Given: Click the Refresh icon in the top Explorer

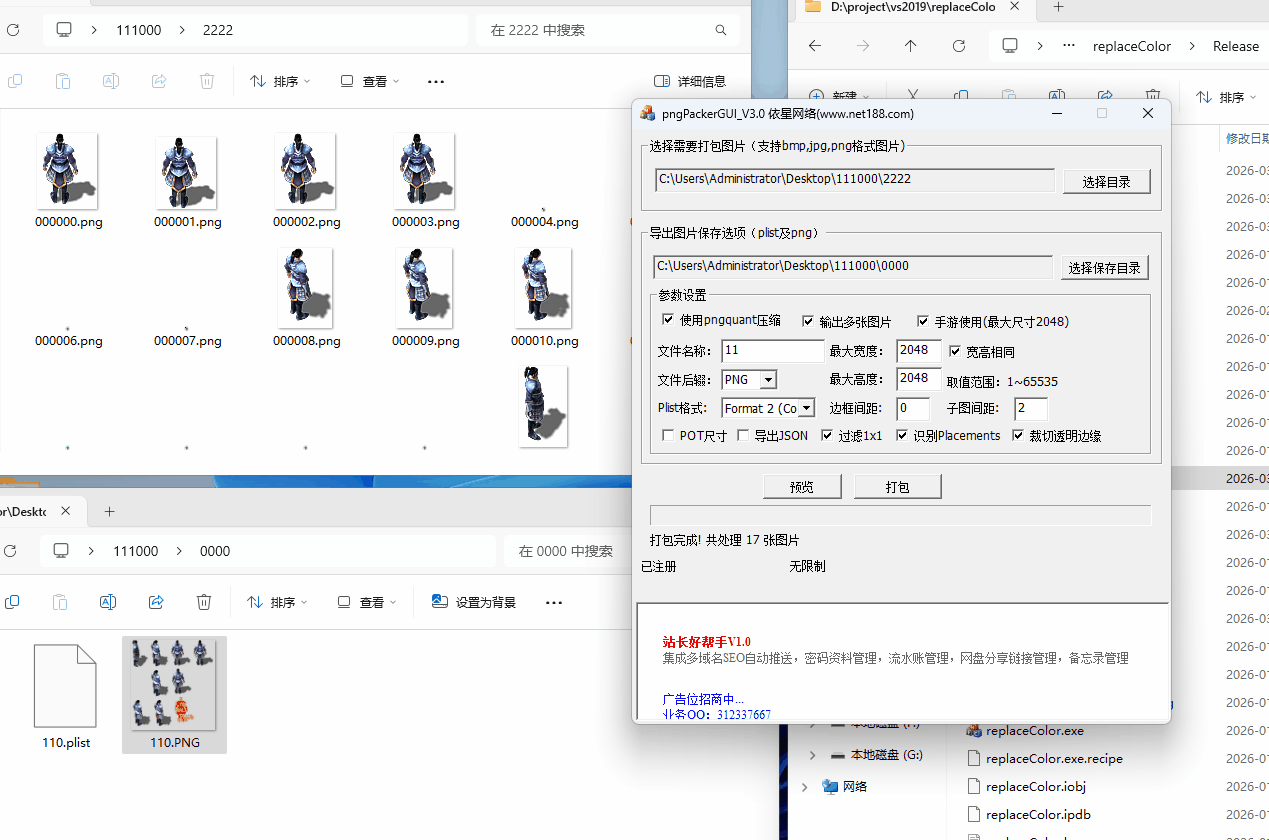Looking at the screenshot, I should (x=13, y=30).
